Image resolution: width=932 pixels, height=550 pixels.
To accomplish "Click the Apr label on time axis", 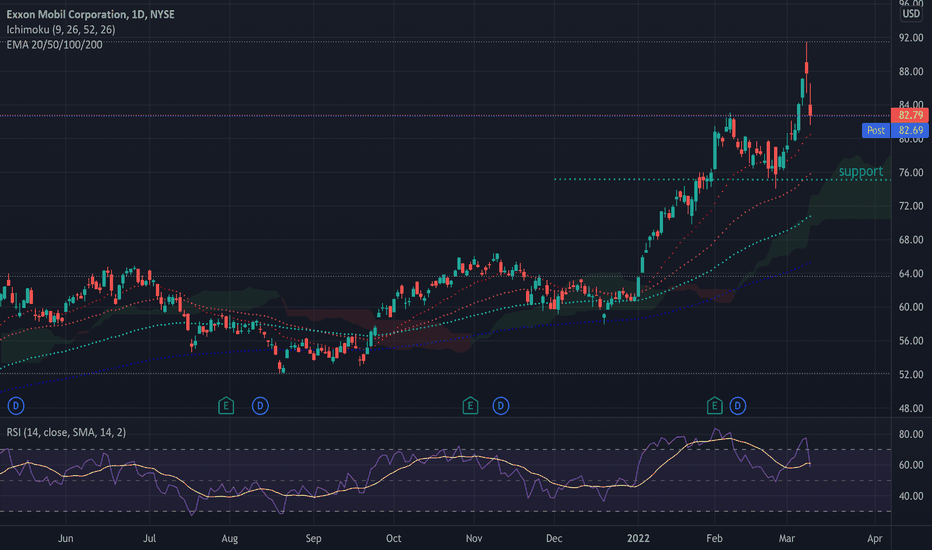I will [874, 538].
